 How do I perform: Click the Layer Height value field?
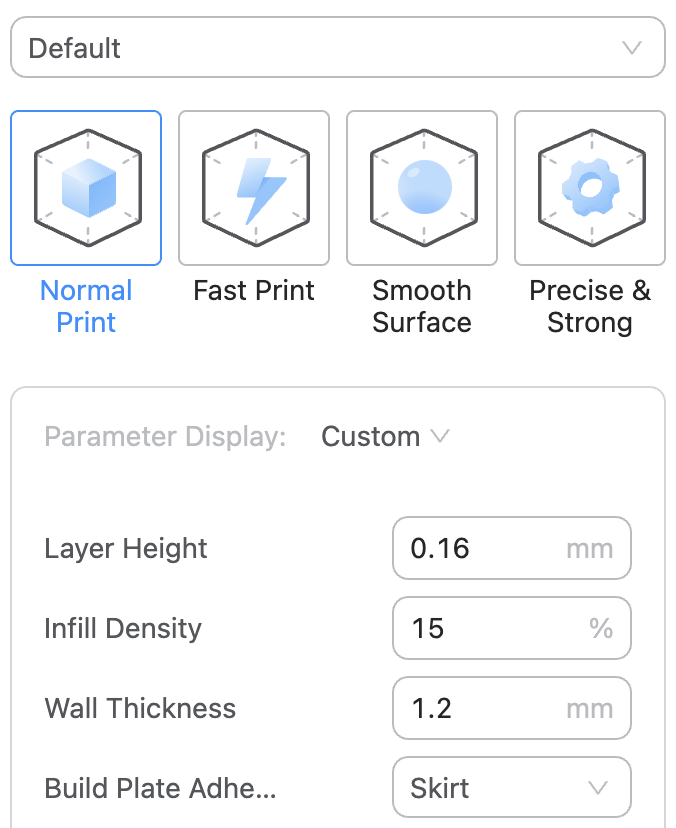point(480,548)
